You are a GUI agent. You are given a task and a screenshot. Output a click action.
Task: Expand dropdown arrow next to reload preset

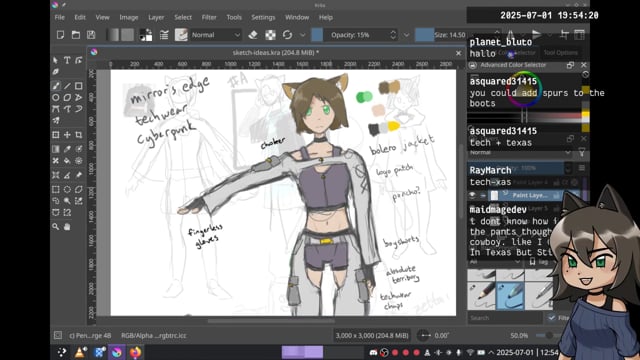click(x=302, y=35)
